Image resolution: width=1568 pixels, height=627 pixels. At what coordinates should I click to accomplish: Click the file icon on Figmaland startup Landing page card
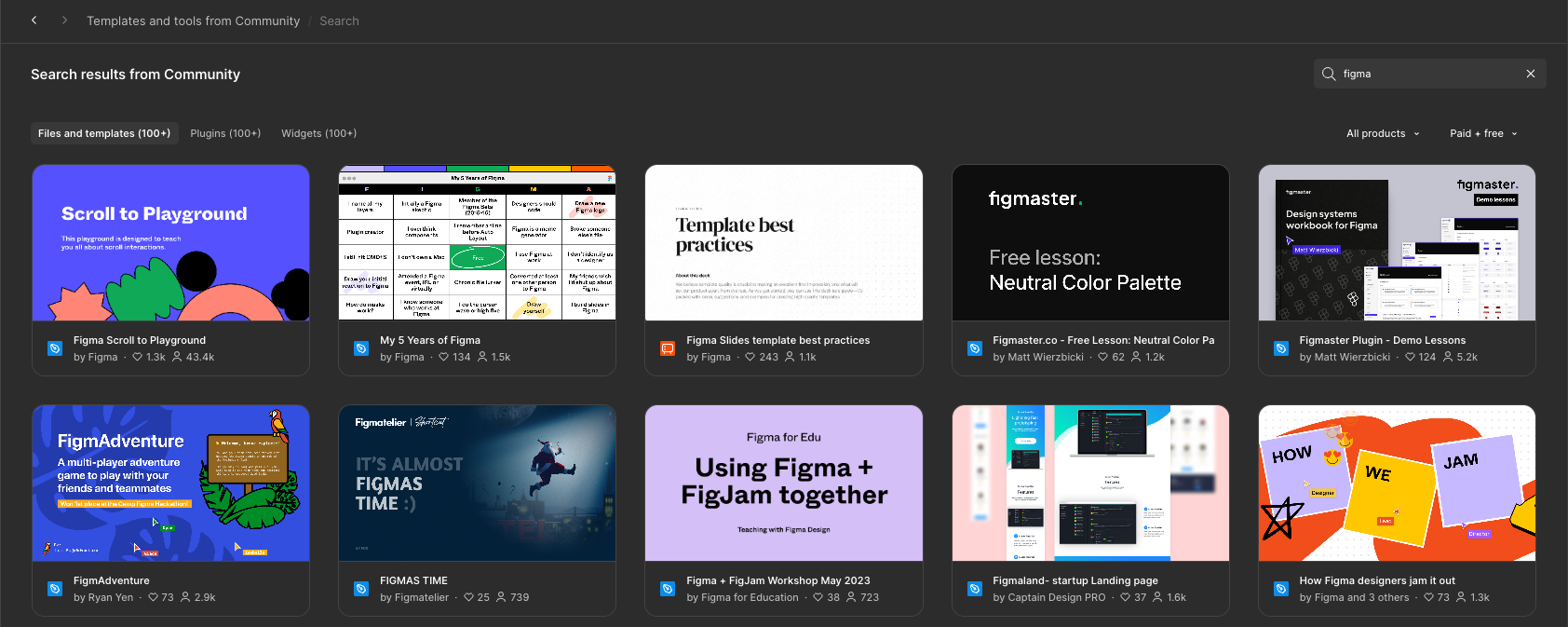pos(975,589)
